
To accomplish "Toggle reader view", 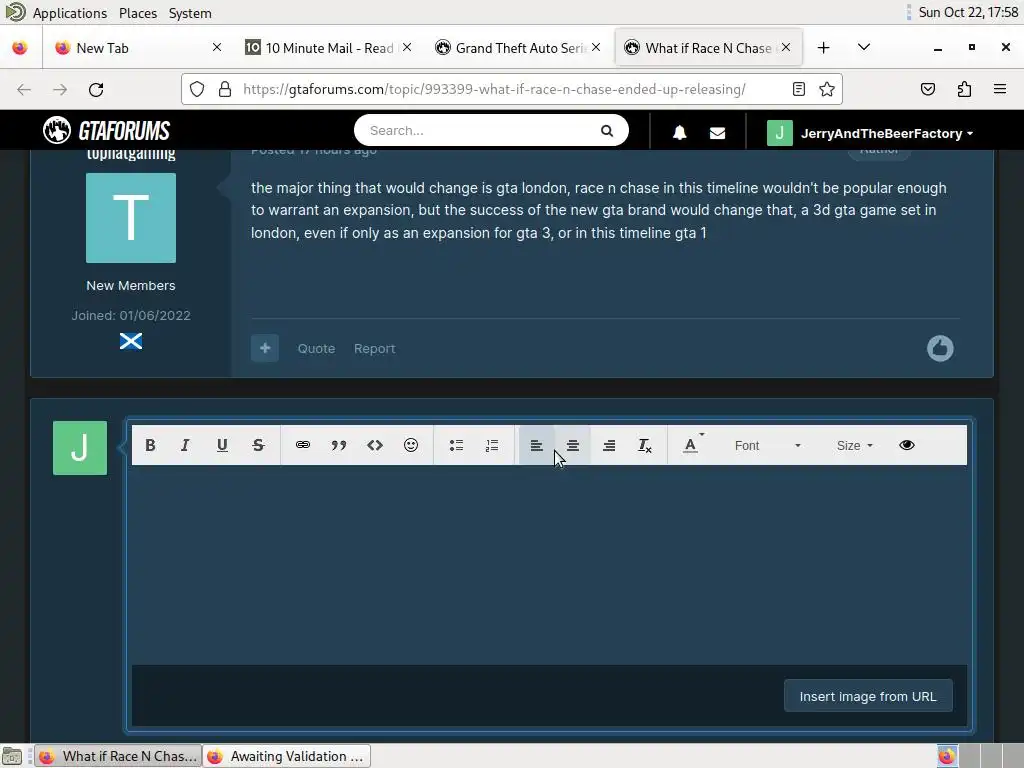I will point(798,89).
